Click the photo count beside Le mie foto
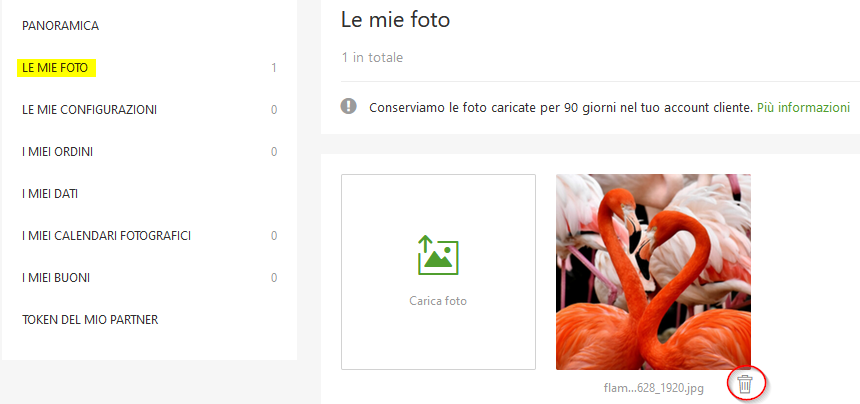Viewport: 860px width, 404px height. [x=274, y=69]
